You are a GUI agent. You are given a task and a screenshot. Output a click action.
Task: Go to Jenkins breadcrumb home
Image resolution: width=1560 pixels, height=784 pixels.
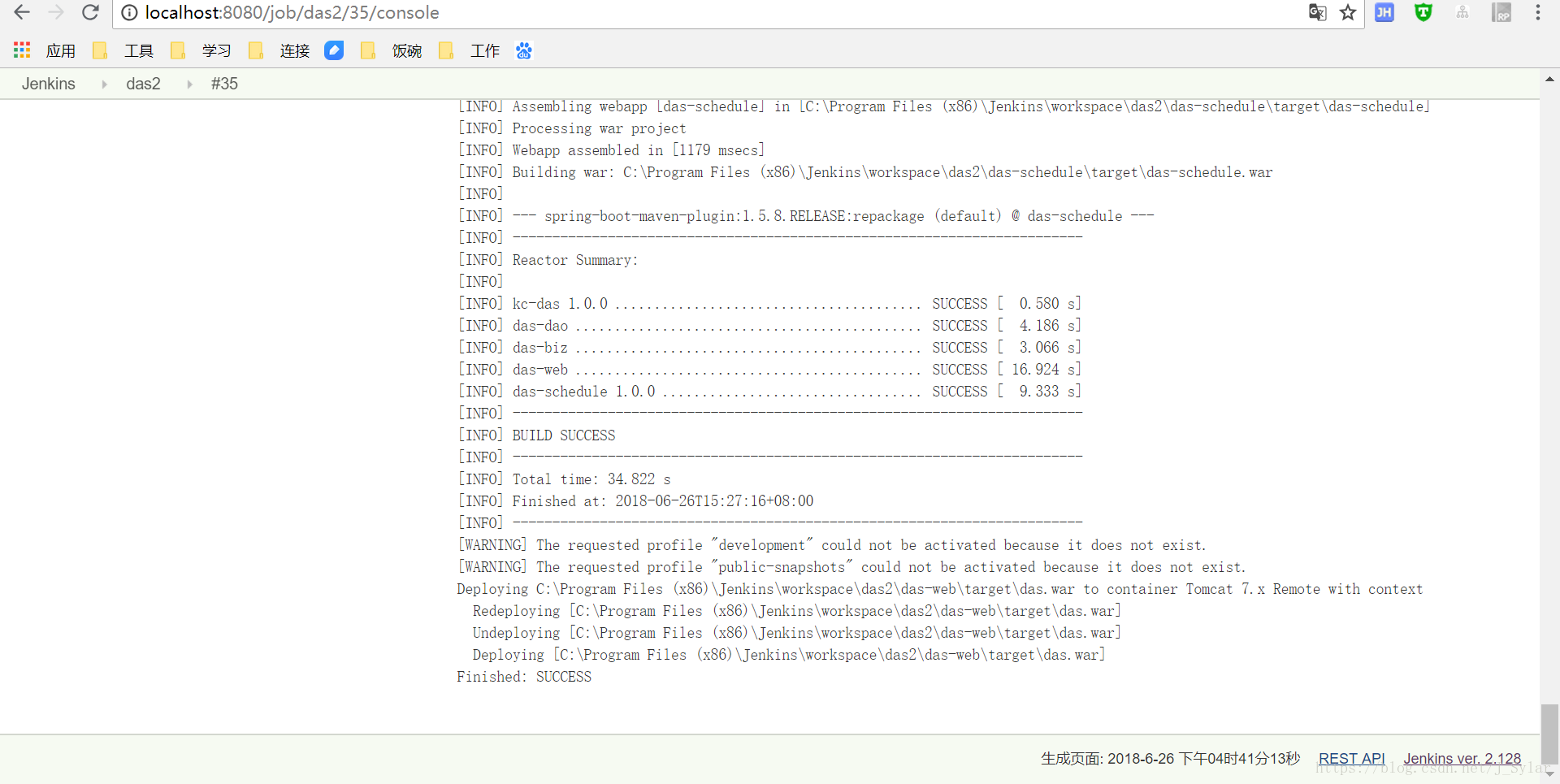49,84
